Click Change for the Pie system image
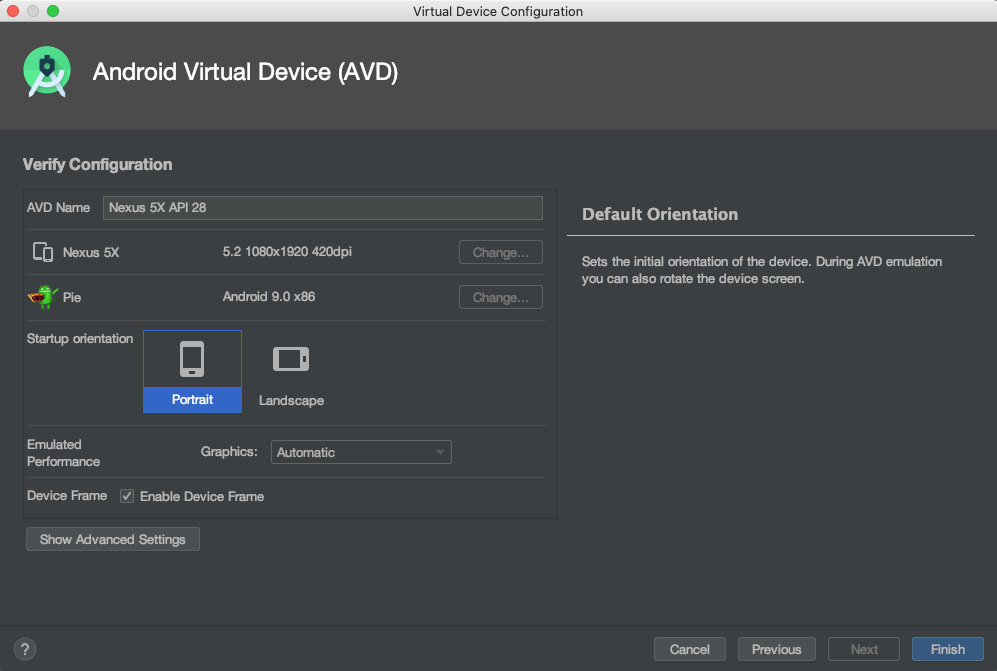 (x=500, y=298)
